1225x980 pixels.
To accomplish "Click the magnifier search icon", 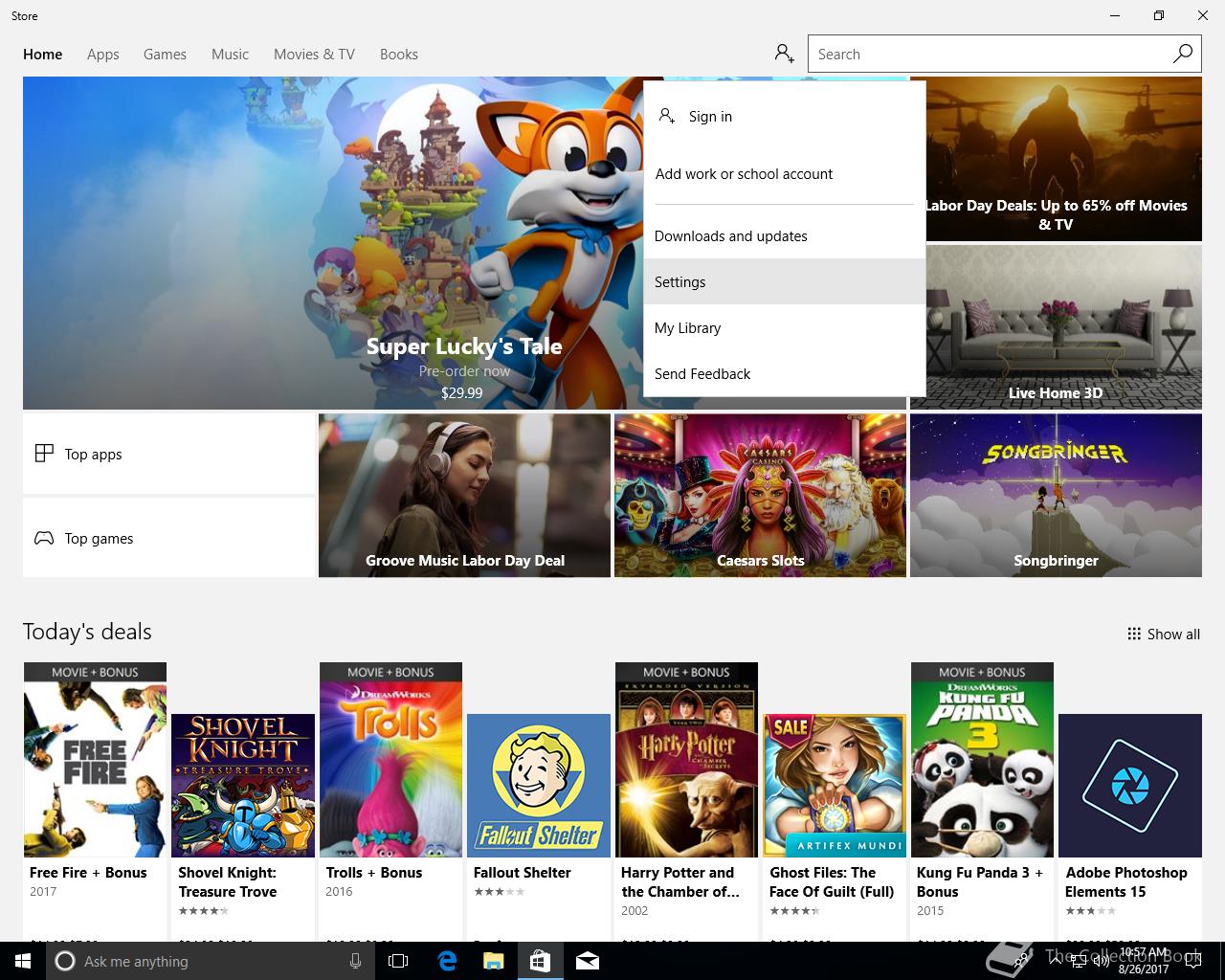I will [x=1183, y=54].
